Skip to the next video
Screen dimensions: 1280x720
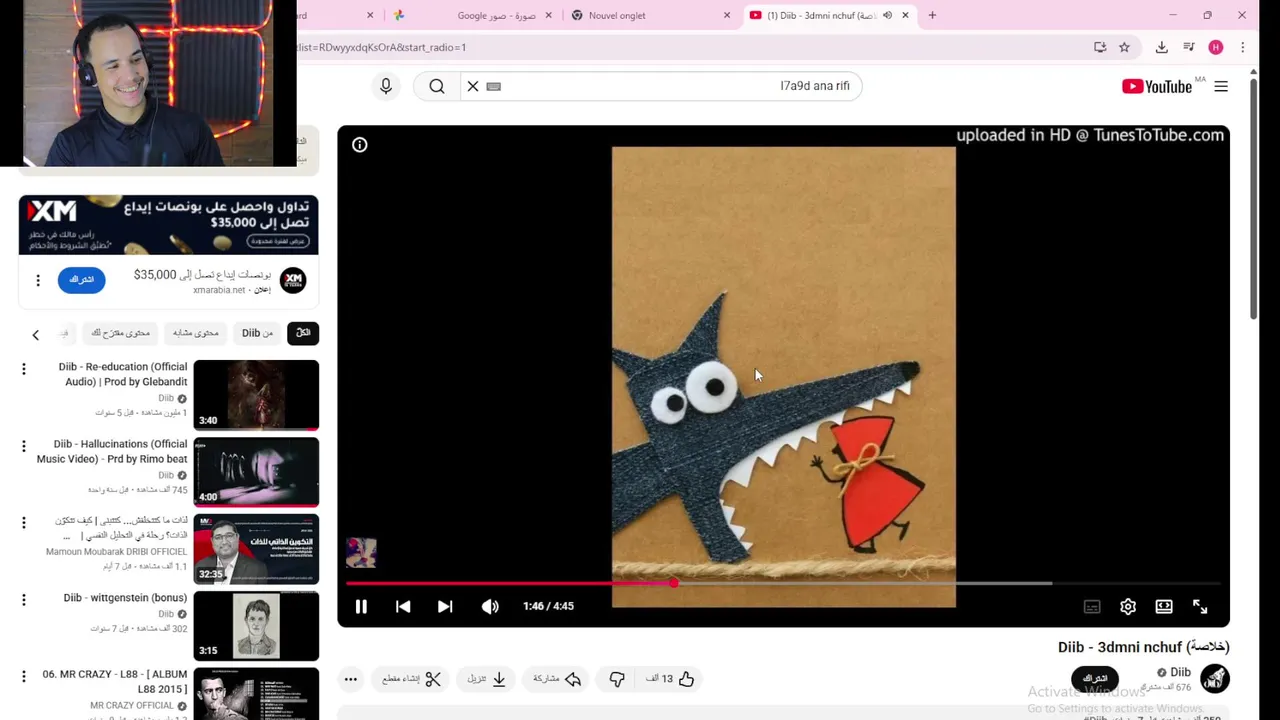pyautogui.click(x=445, y=606)
